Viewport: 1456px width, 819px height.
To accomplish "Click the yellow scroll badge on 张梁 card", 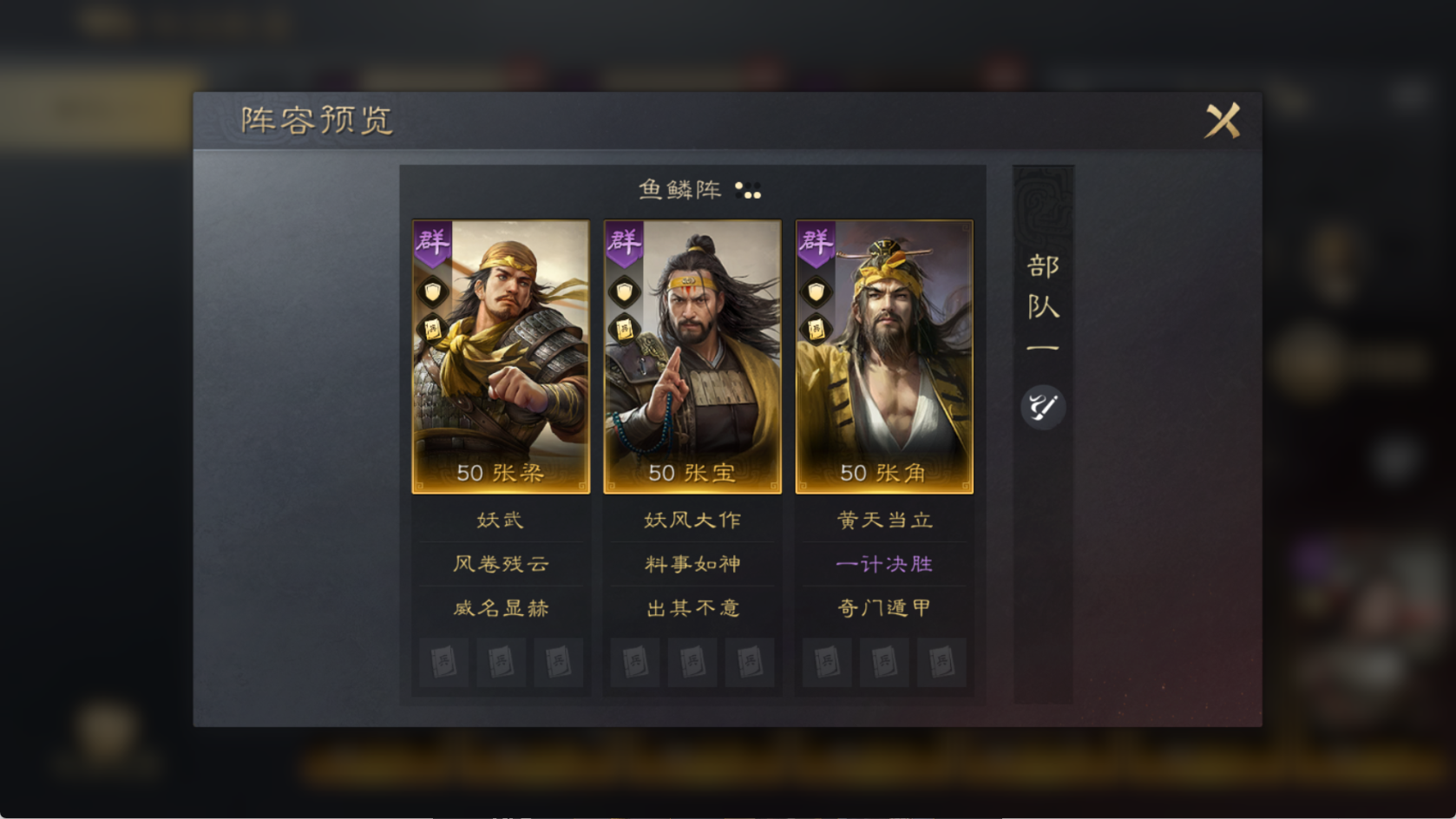I will click(432, 329).
